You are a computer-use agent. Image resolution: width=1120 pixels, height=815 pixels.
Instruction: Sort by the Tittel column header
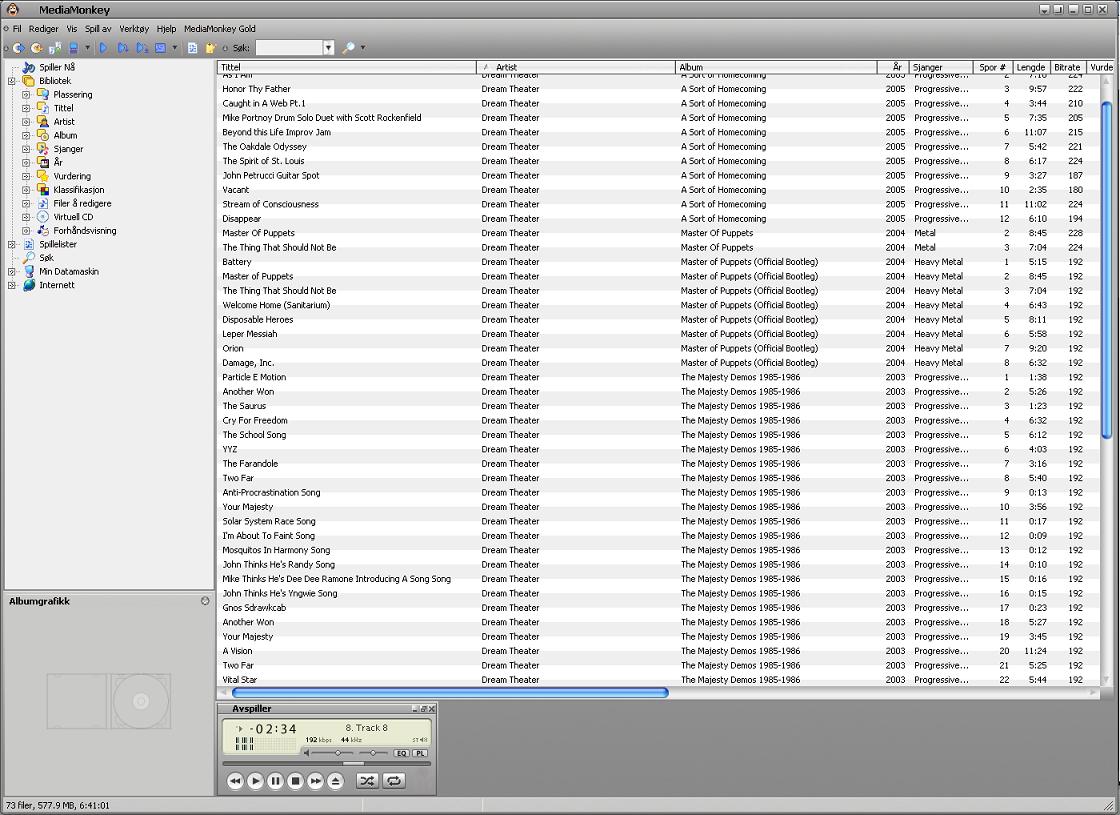pos(347,67)
